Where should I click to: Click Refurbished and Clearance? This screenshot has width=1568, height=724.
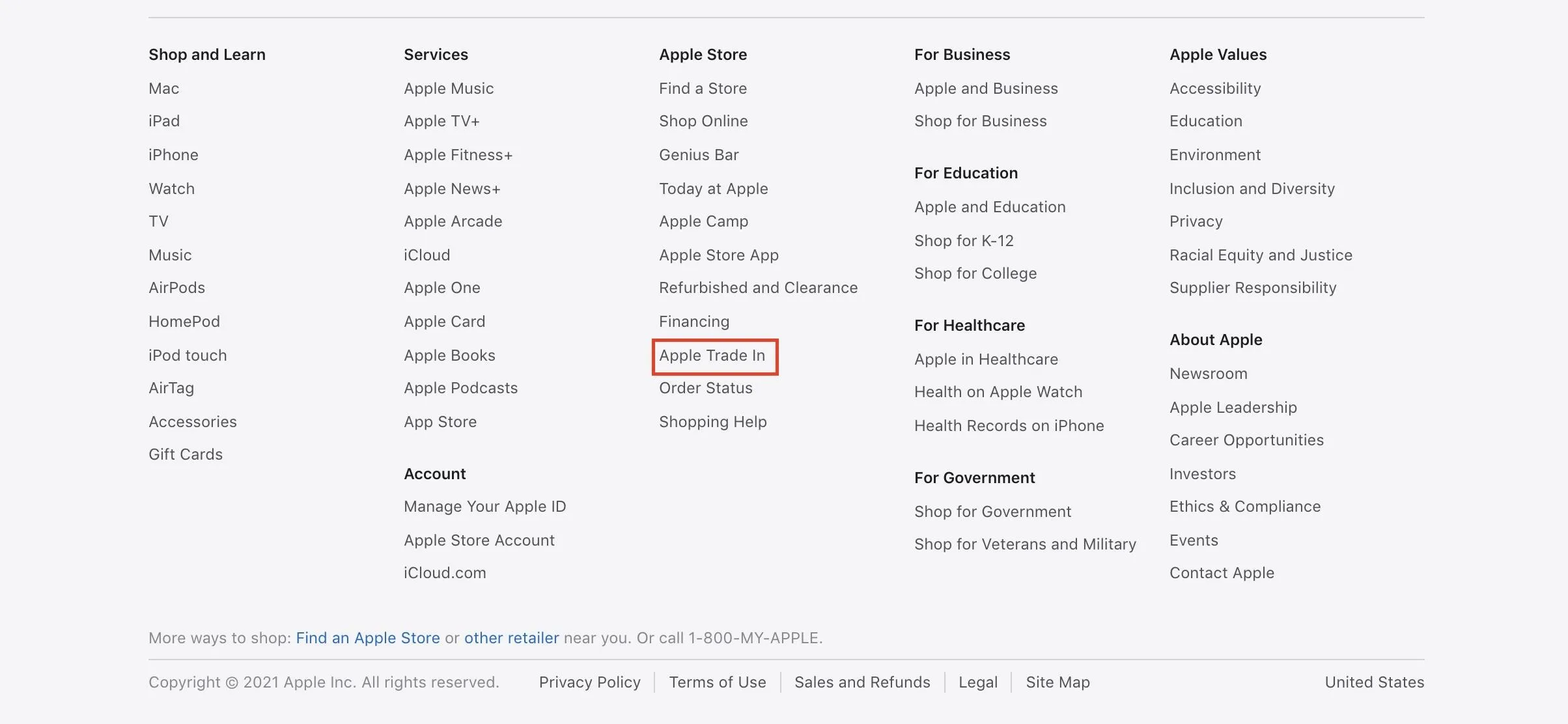(x=759, y=288)
